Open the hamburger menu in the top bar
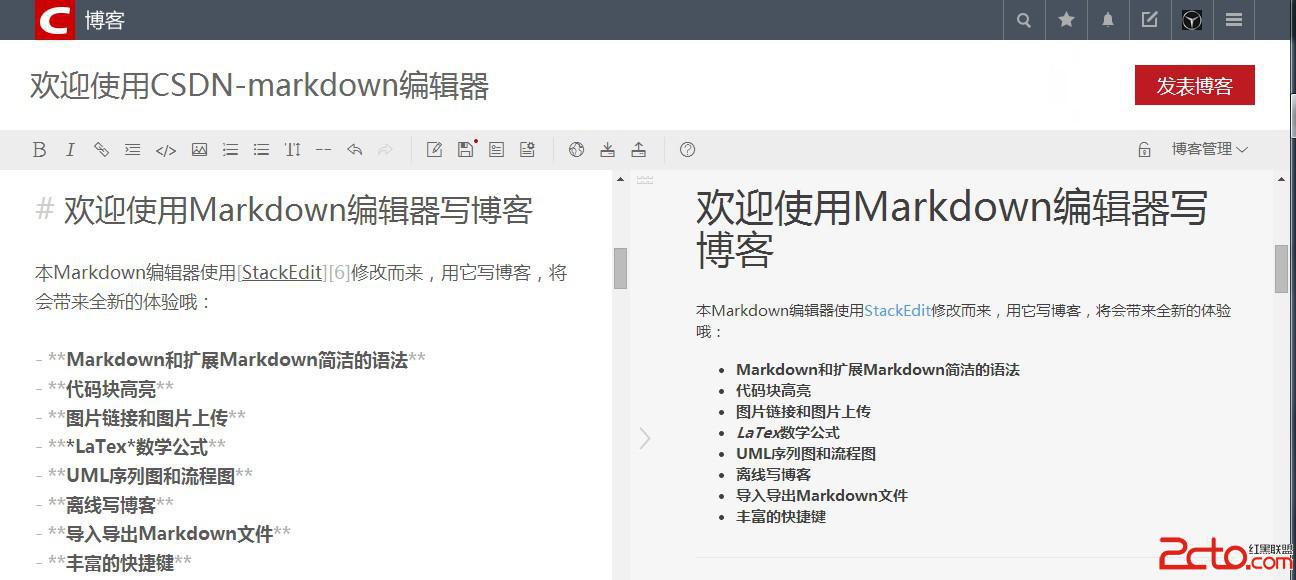 [1234, 20]
